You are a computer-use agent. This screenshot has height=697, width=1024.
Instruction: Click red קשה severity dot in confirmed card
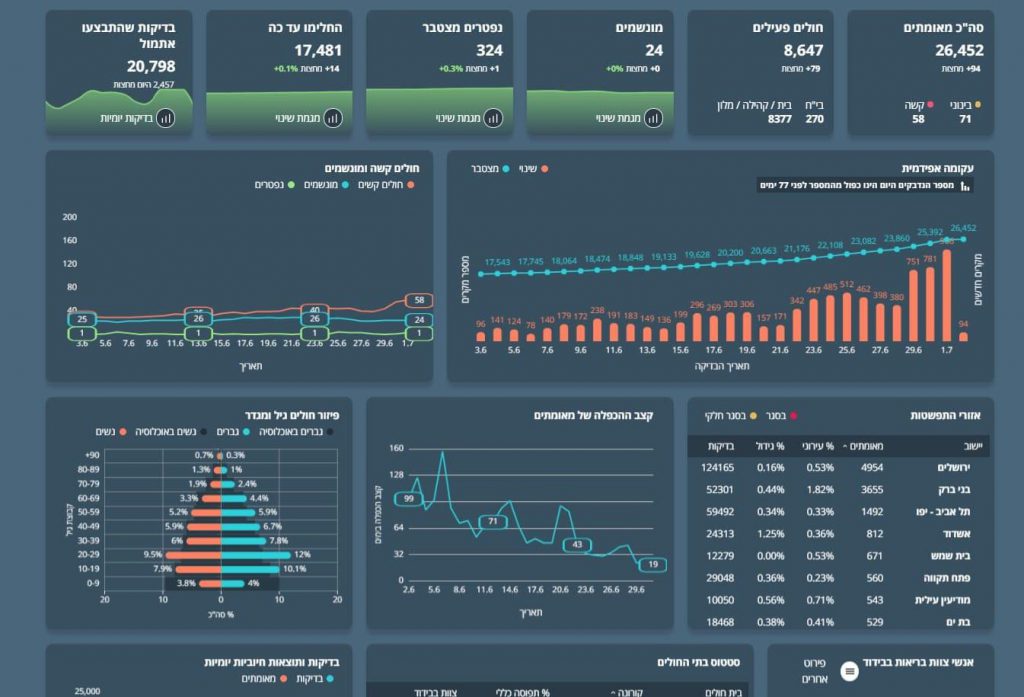pos(930,104)
